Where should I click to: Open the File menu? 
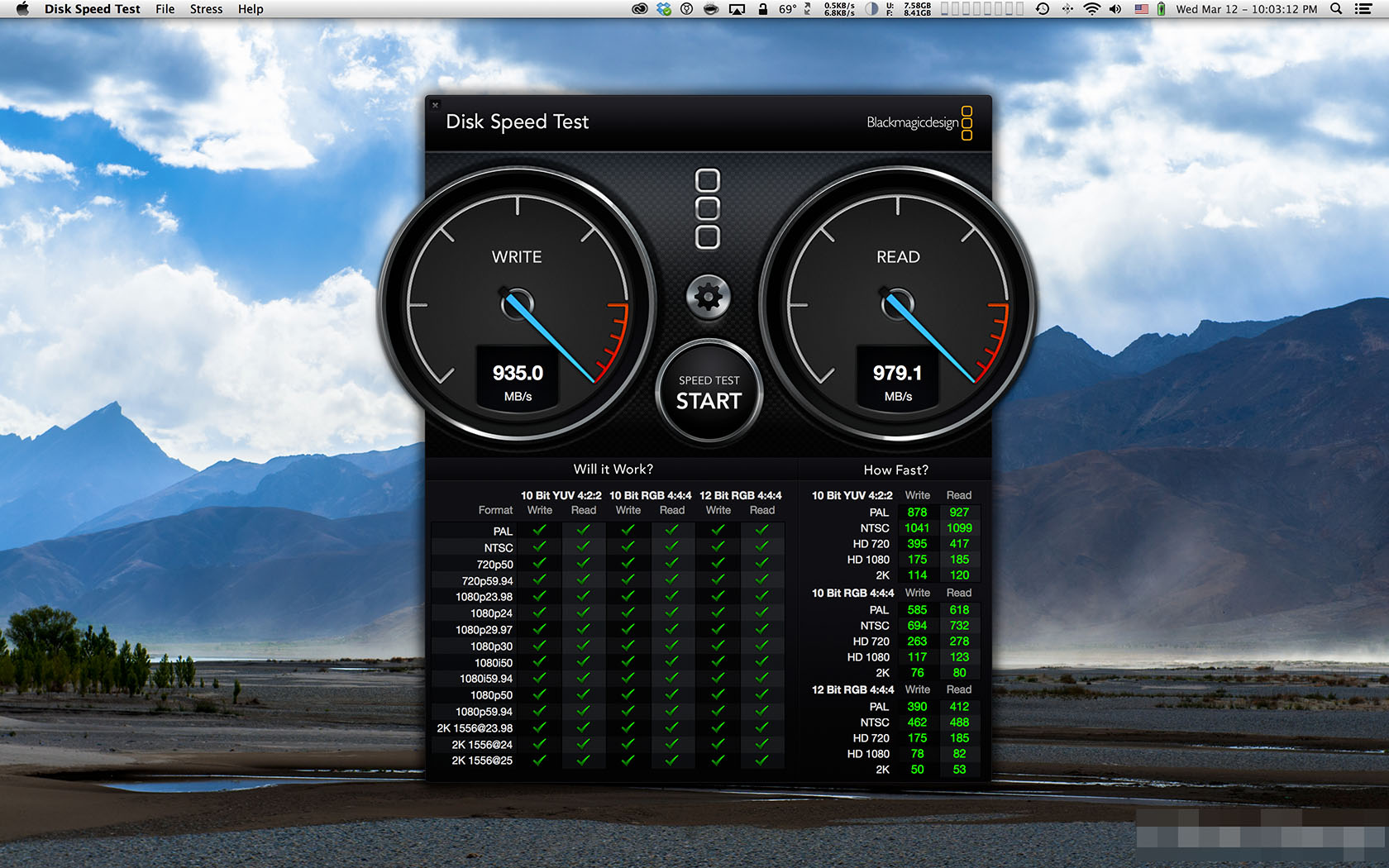pos(165,9)
